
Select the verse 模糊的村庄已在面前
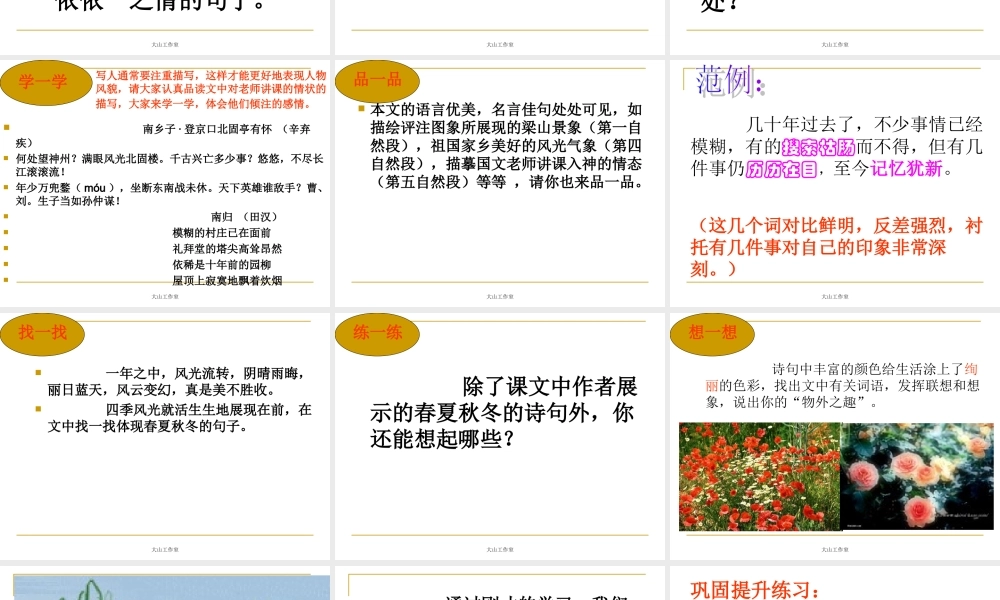pos(221,233)
